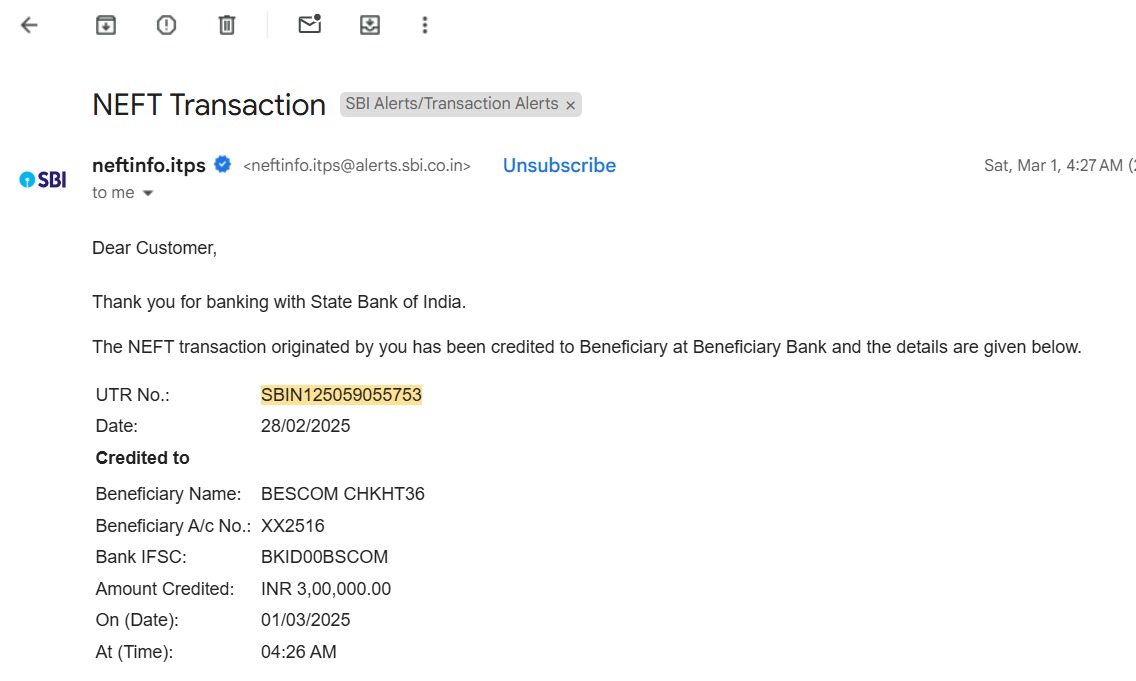Click the SBI Alerts/Transaction Alerts label chip
Image resolution: width=1136 pixels, height=681 pixels.
click(451, 104)
